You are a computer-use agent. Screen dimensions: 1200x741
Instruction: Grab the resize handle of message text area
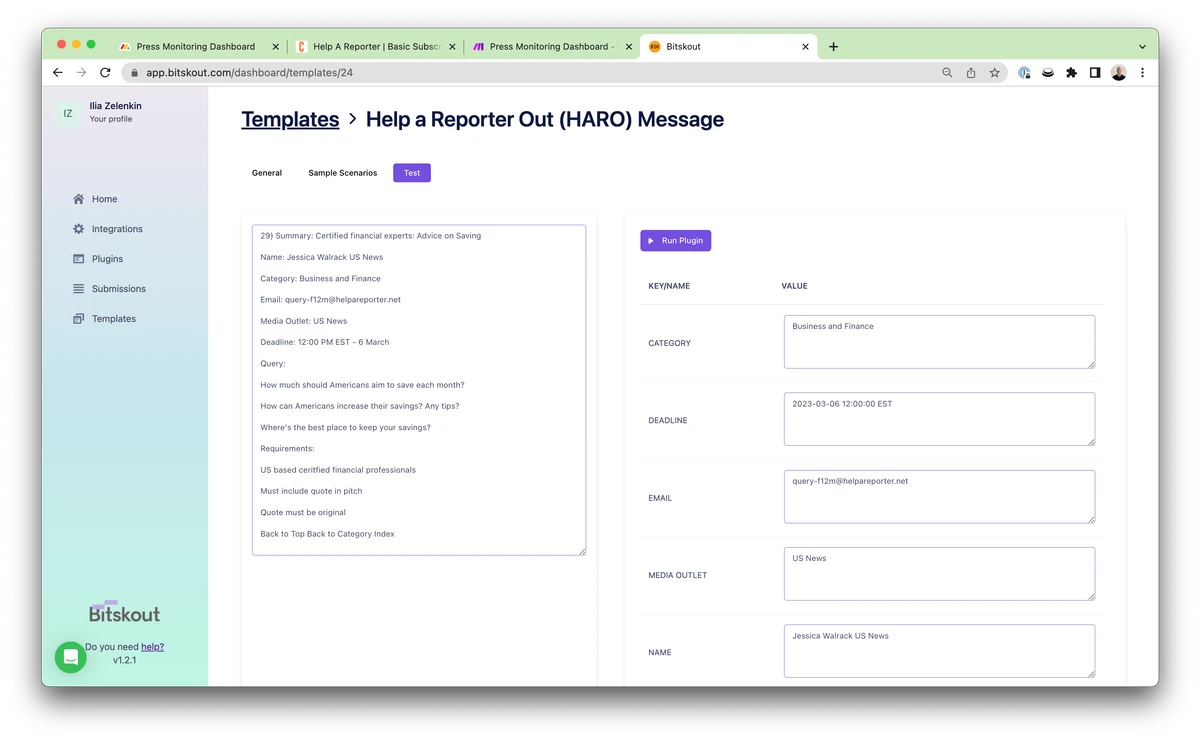pyautogui.click(x=581, y=550)
